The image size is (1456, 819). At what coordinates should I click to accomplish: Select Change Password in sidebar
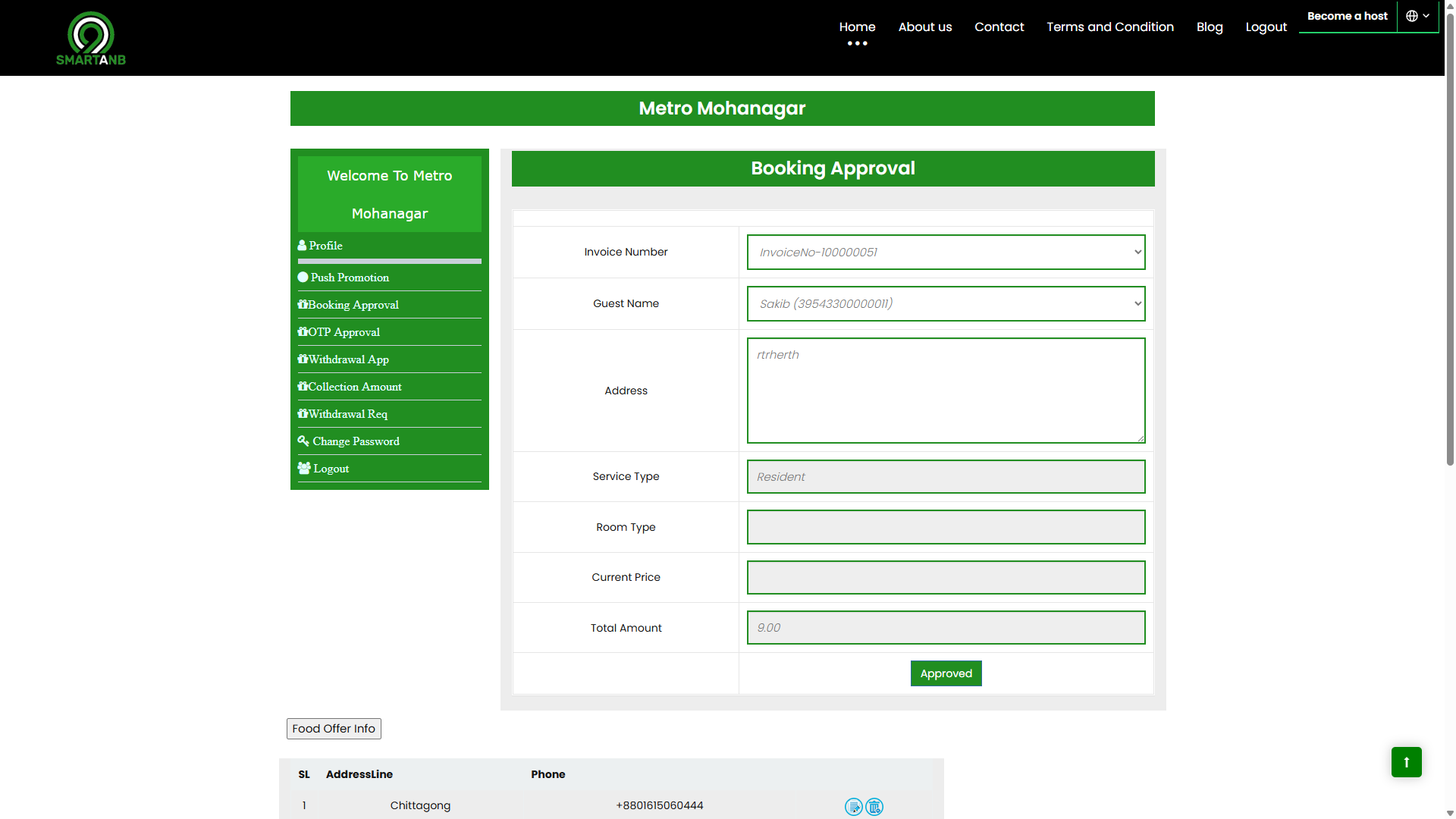[355, 441]
